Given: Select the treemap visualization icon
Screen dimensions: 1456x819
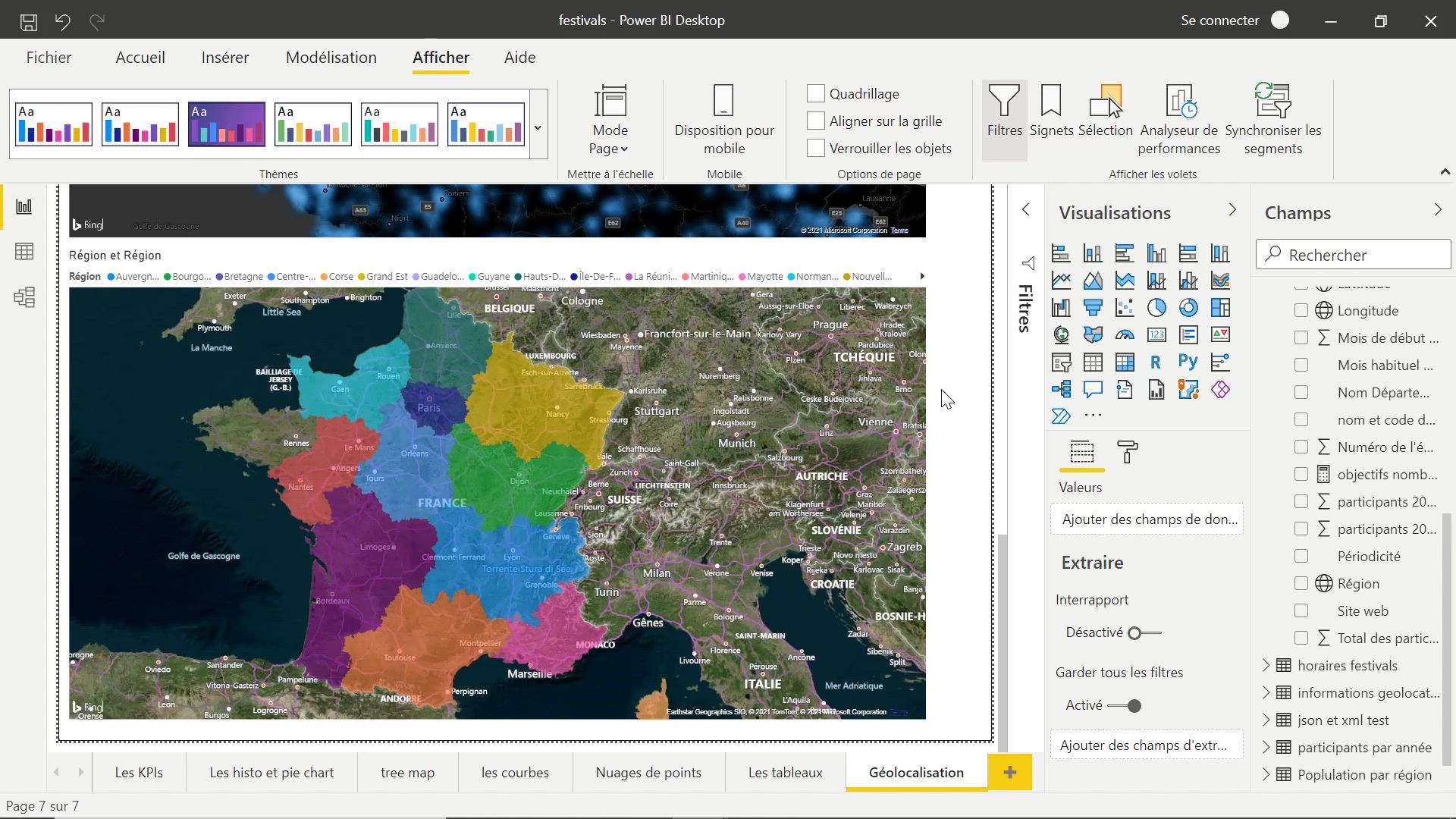Looking at the screenshot, I should (1220, 308).
